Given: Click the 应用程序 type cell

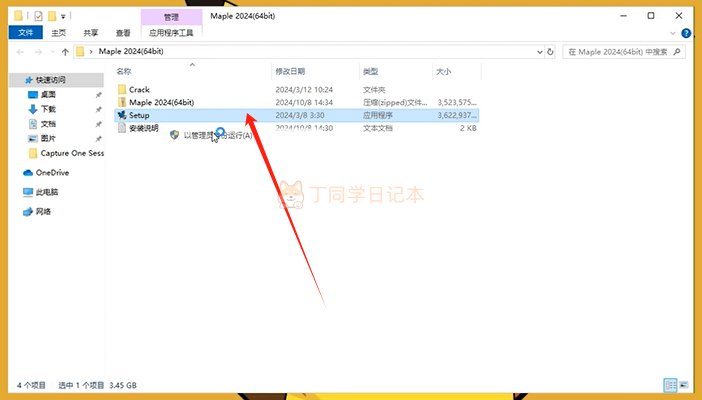Looking at the screenshot, I should pos(378,115).
